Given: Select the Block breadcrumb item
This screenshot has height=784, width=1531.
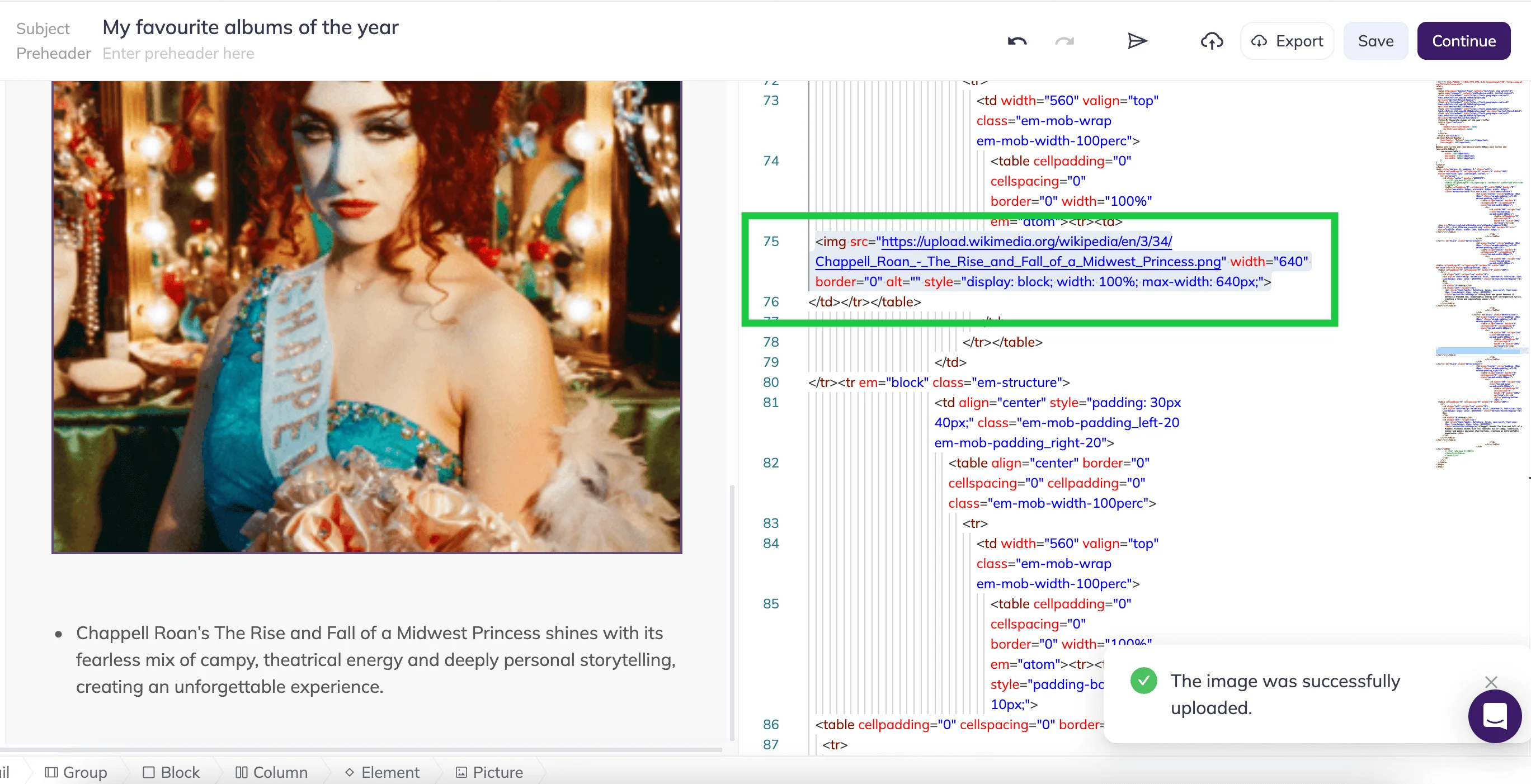Looking at the screenshot, I should pyautogui.click(x=171, y=772).
